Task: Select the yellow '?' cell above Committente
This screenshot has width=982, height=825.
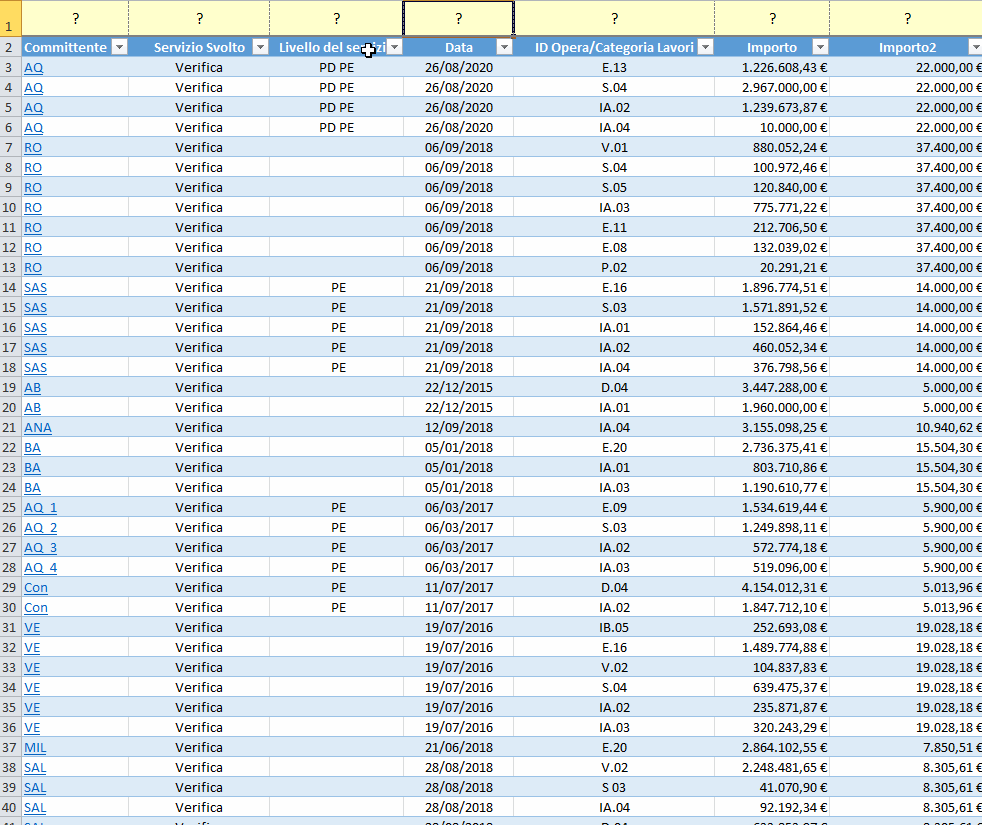Action: click(x=75, y=18)
